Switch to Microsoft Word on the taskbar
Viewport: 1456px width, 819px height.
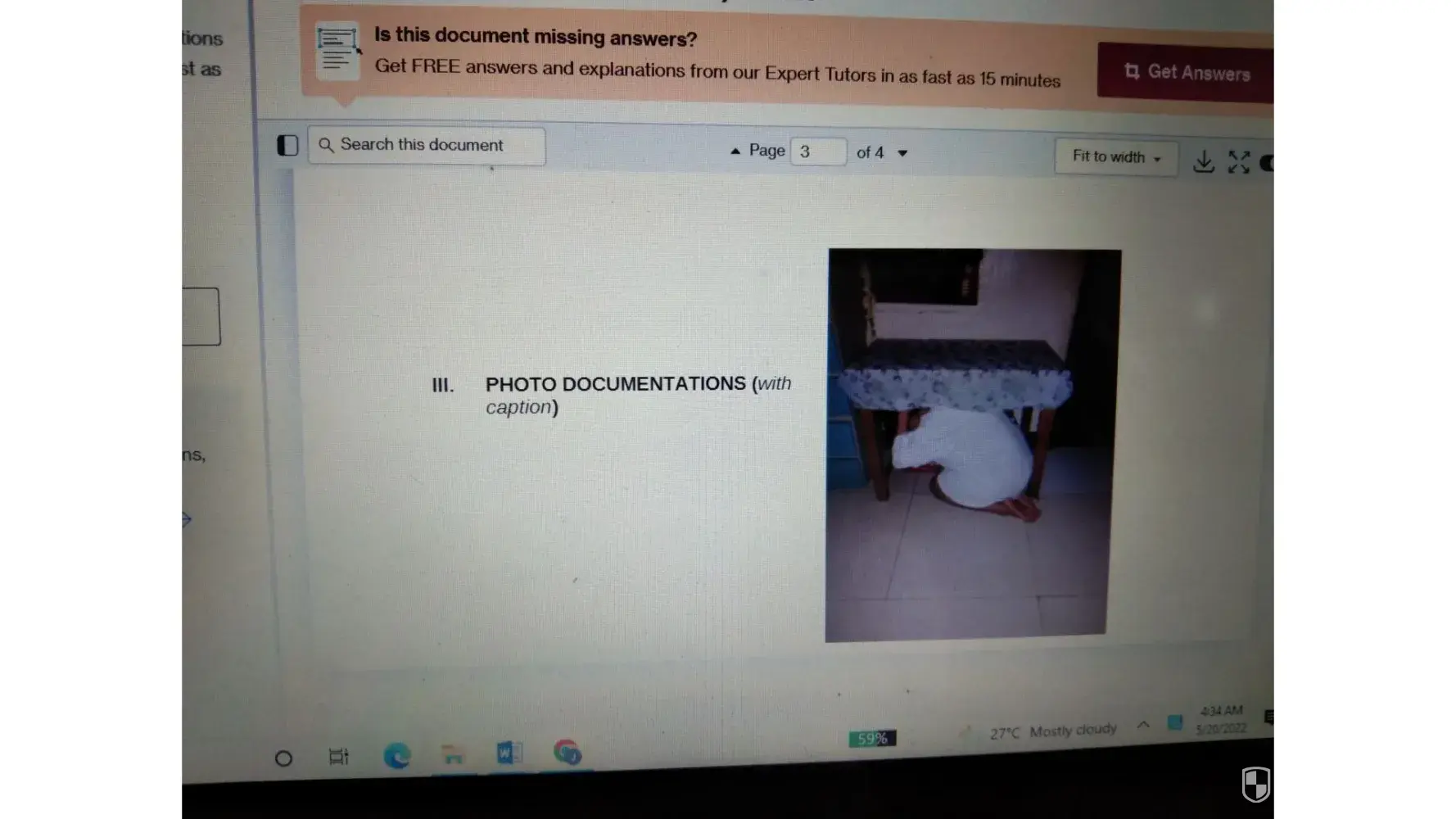tap(509, 753)
